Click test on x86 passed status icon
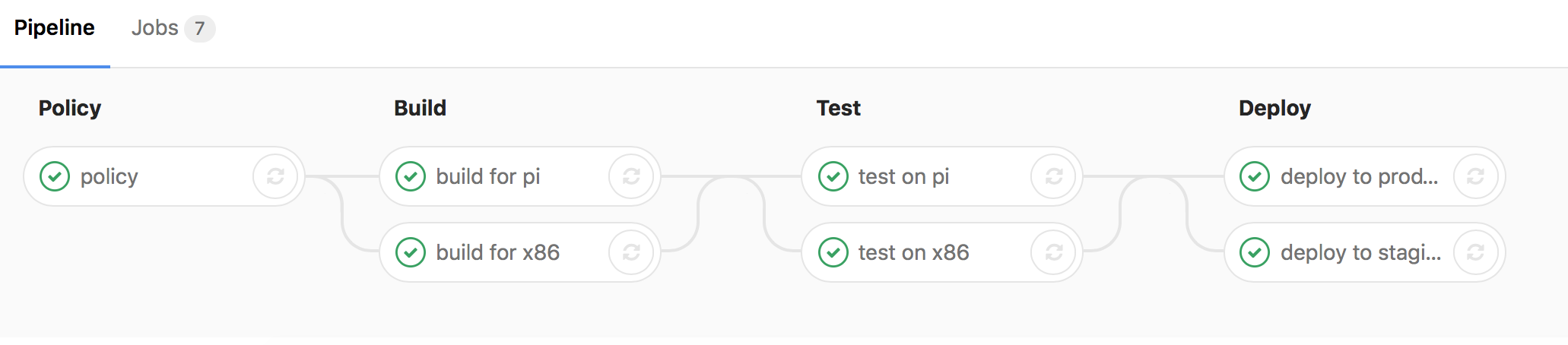This screenshot has height=345, width=1568. pyautogui.click(x=833, y=252)
